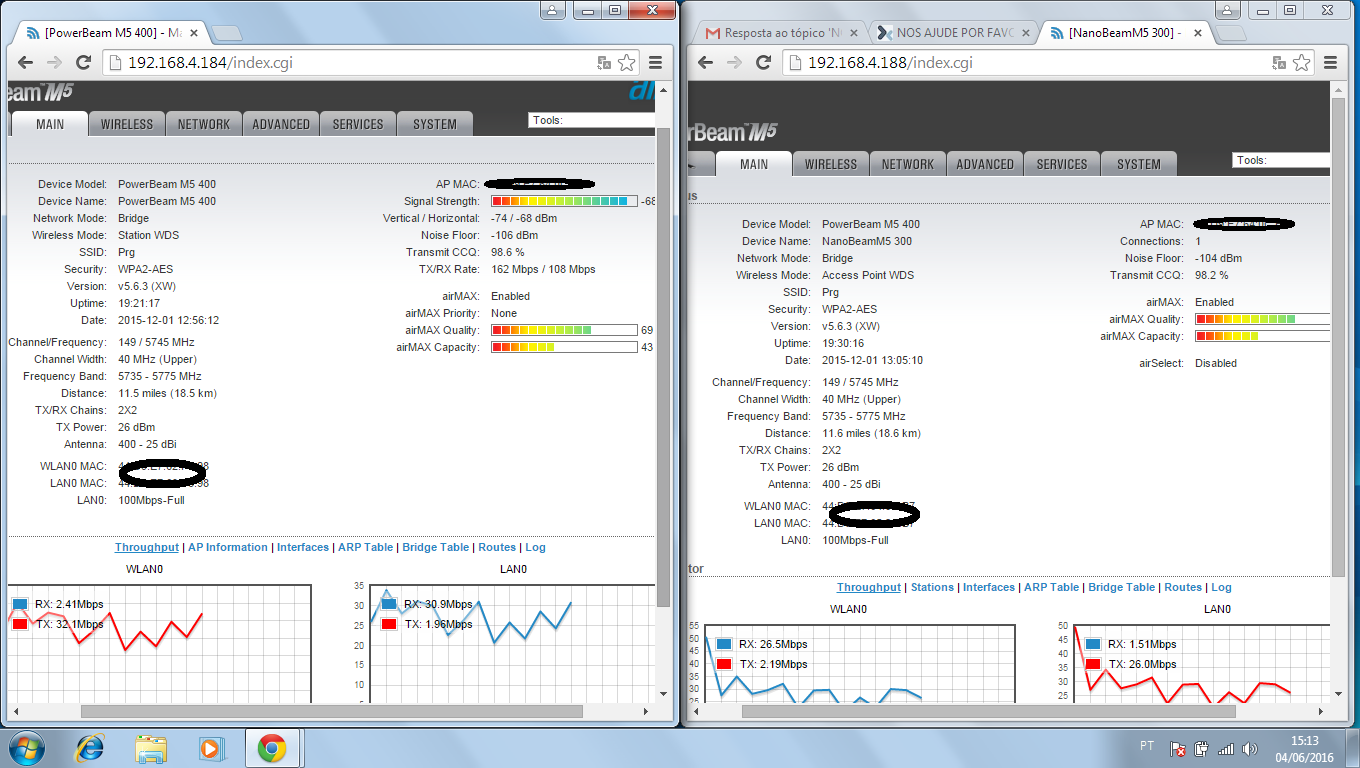Open Chrome menu in left PowerBeam window
The height and width of the screenshot is (768, 1360).
(x=656, y=62)
